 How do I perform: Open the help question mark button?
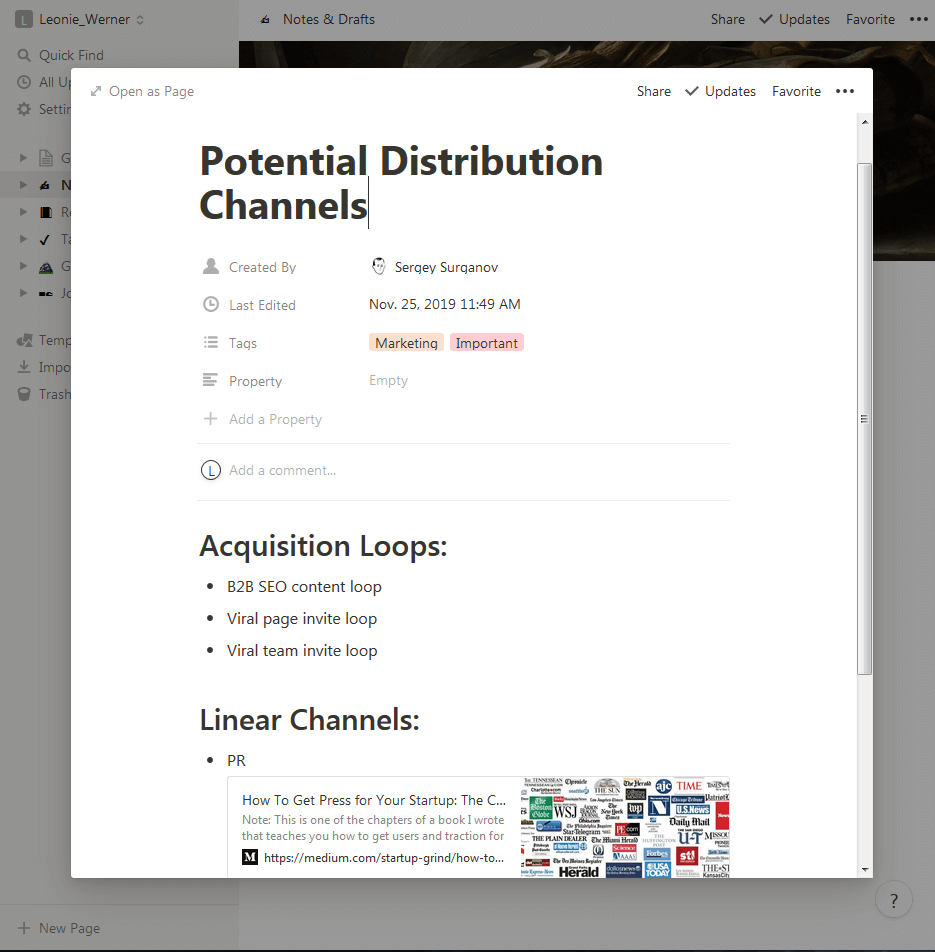tap(893, 900)
